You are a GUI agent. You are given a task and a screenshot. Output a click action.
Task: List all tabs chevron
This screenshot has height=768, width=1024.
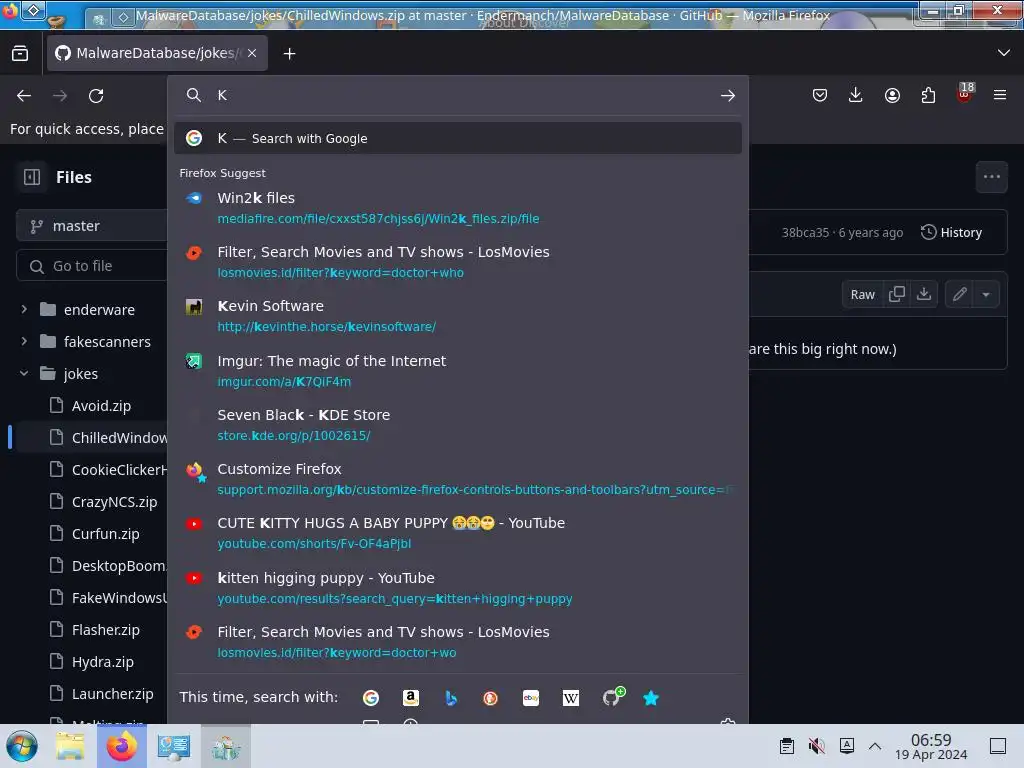[x=1004, y=53]
